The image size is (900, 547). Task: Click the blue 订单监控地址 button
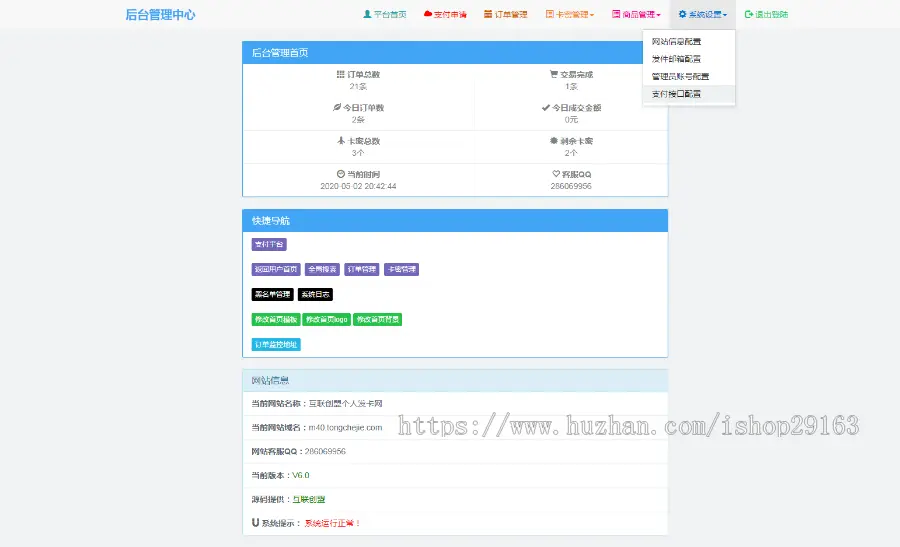coord(276,344)
